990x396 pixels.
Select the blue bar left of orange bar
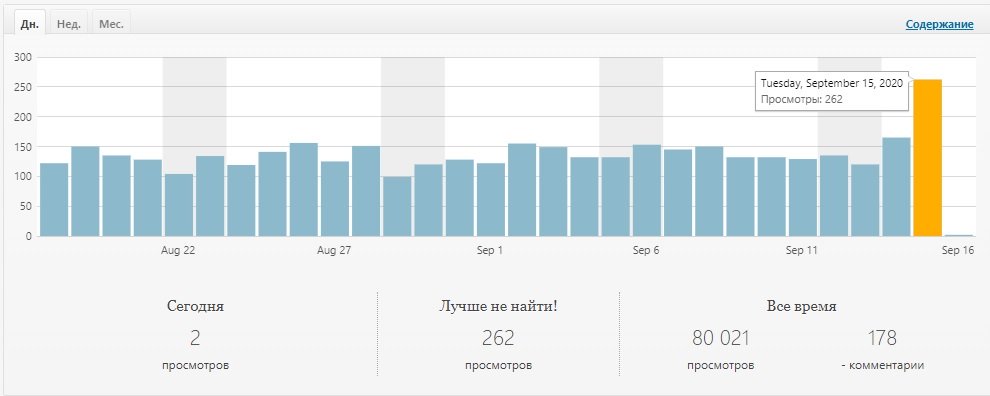897,187
